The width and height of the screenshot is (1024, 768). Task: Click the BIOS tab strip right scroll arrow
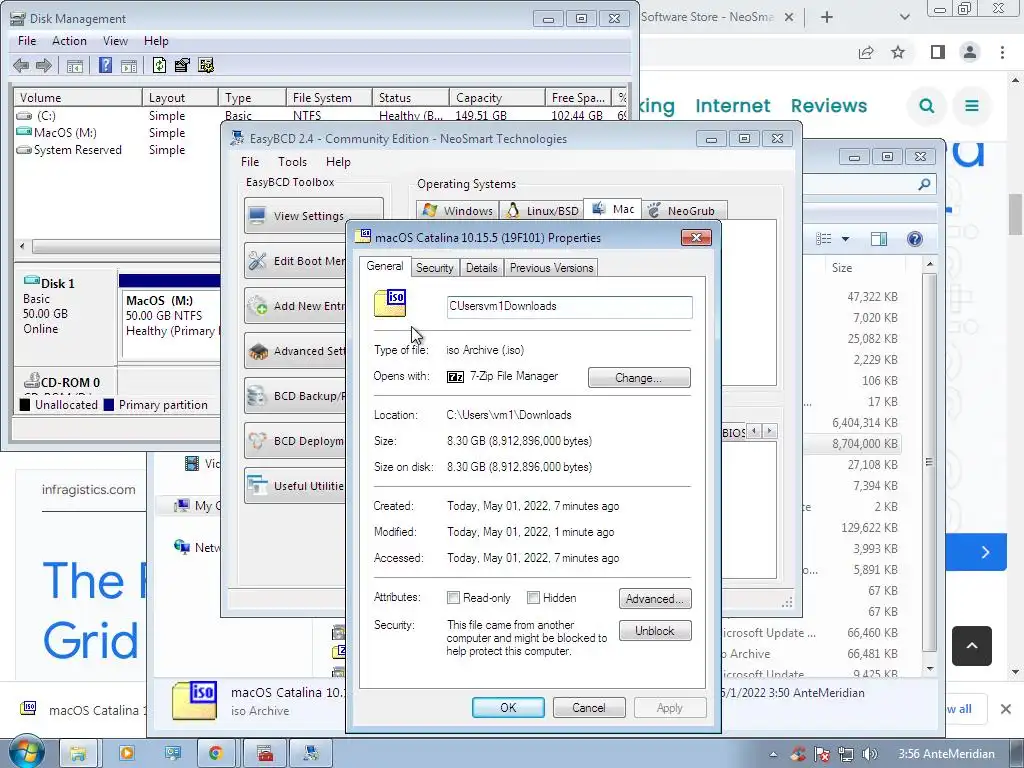coord(770,431)
